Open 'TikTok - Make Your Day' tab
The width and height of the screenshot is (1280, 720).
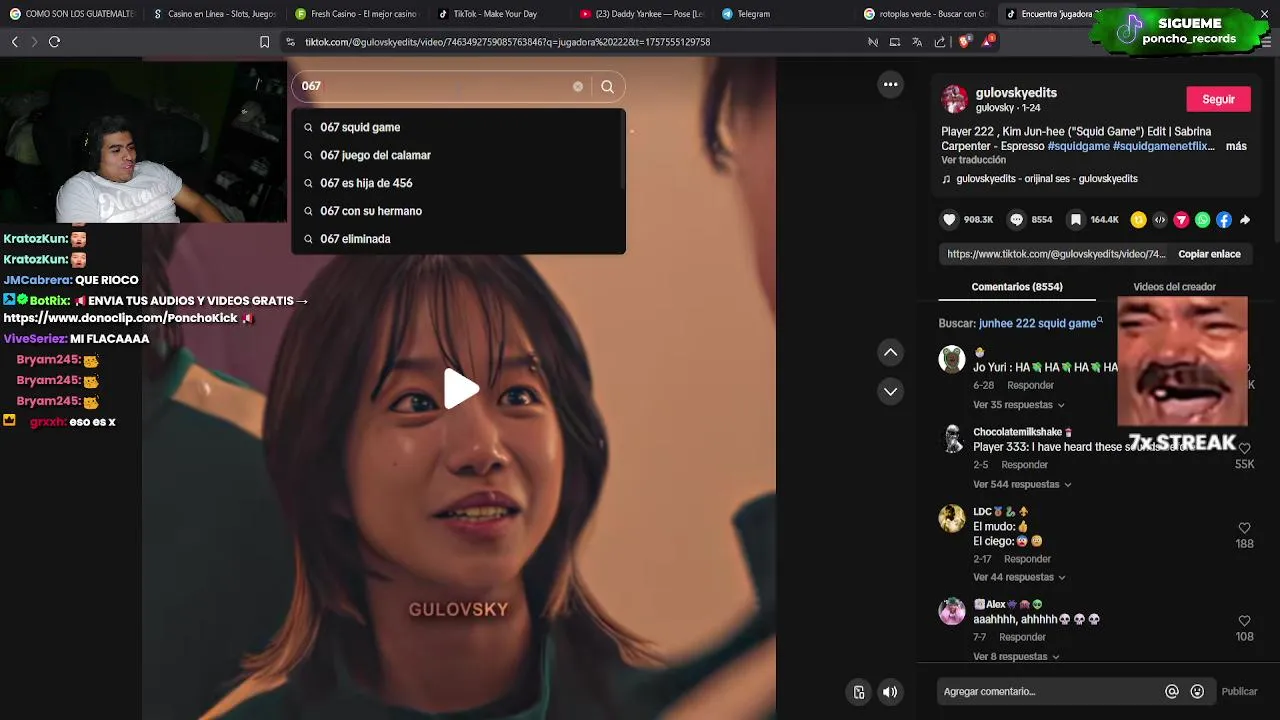pyautogui.click(x=495, y=14)
